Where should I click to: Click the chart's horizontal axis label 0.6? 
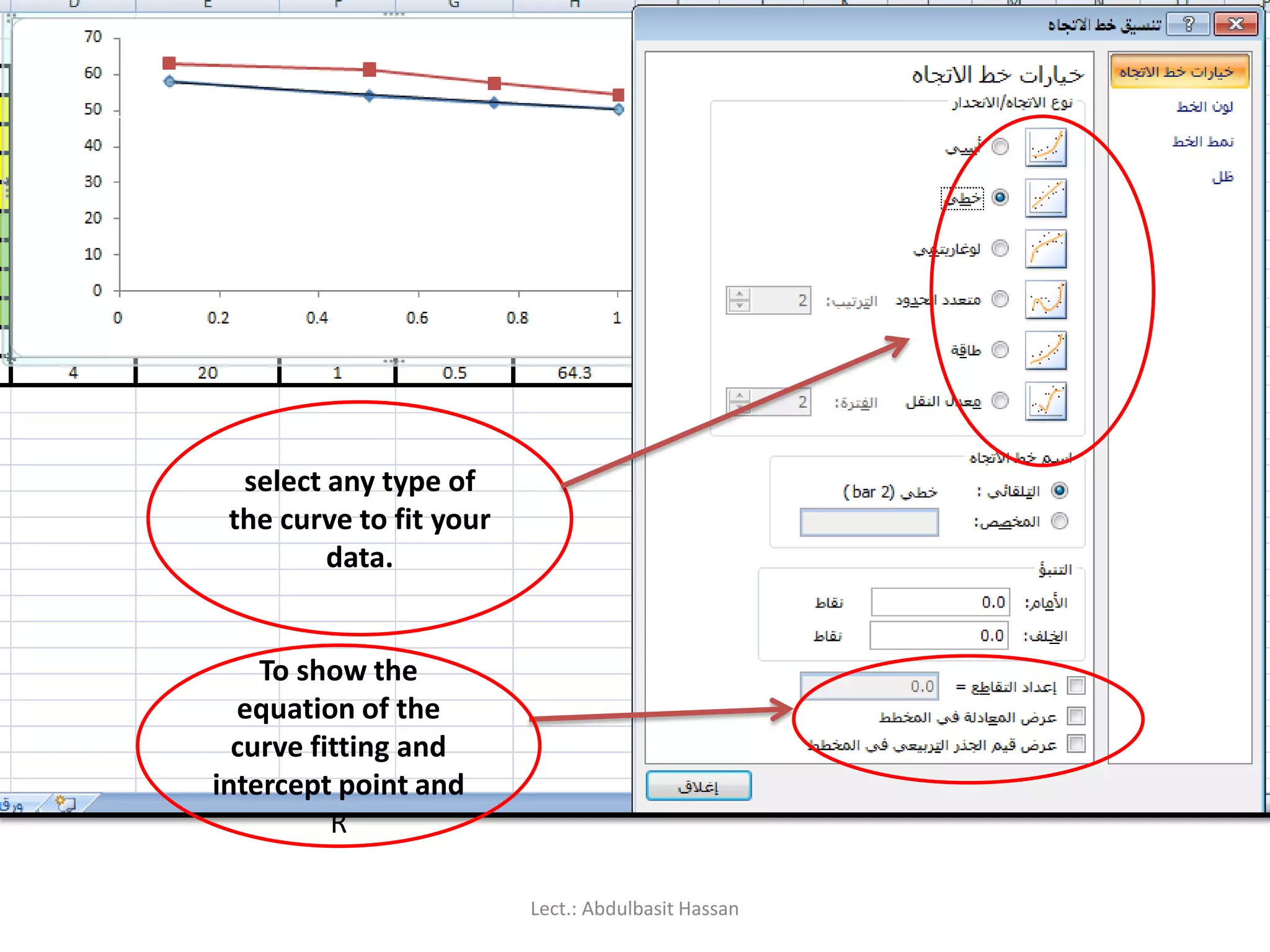click(417, 319)
